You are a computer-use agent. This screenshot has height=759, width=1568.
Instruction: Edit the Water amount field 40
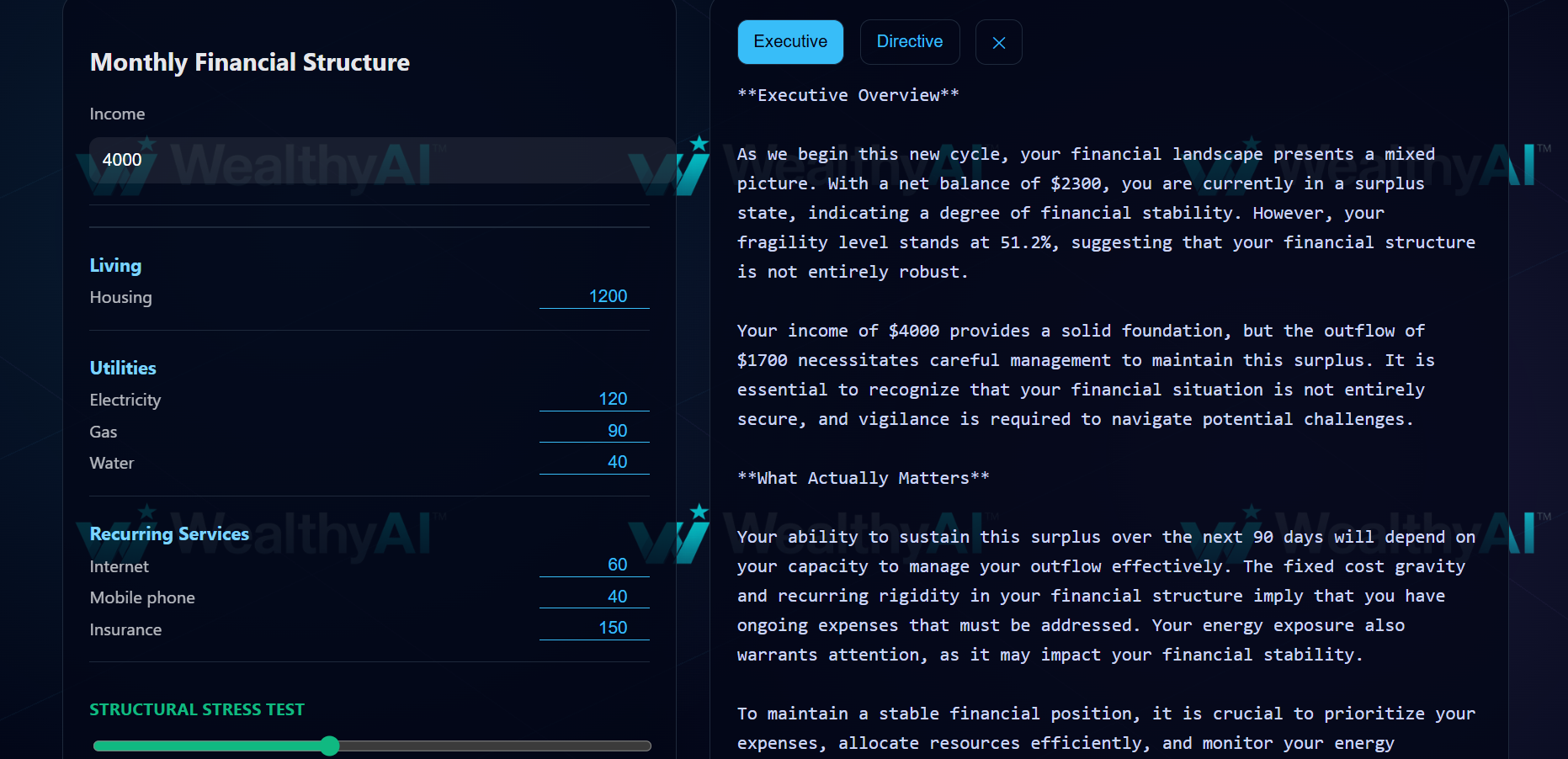coord(594,462)
